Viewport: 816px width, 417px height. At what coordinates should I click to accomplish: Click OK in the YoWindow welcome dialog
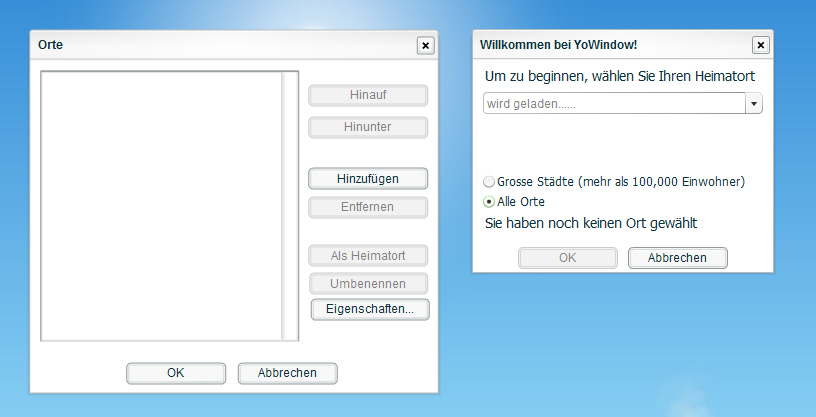[568, 258]
